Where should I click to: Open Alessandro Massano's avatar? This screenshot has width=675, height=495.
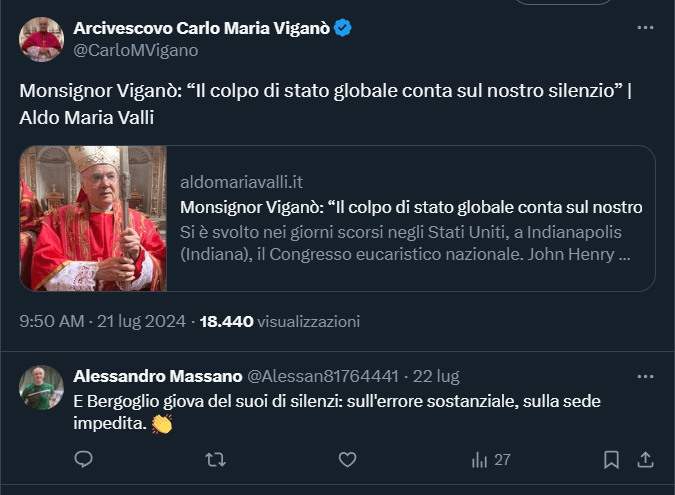[41, 386]
